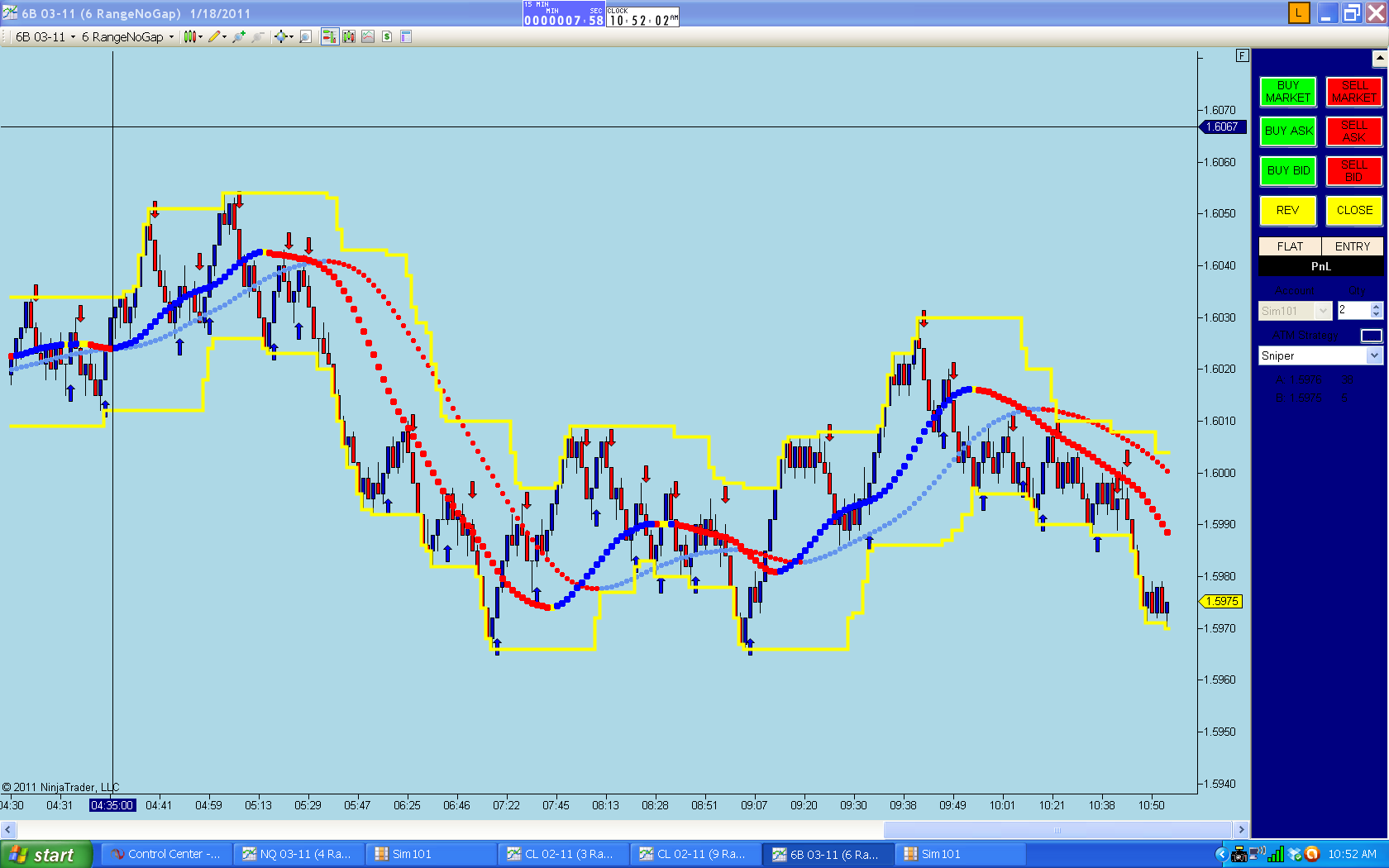The image size is (1389, 868).
Task: Click the camera capture tray icon
Action: click(1239, 855)
